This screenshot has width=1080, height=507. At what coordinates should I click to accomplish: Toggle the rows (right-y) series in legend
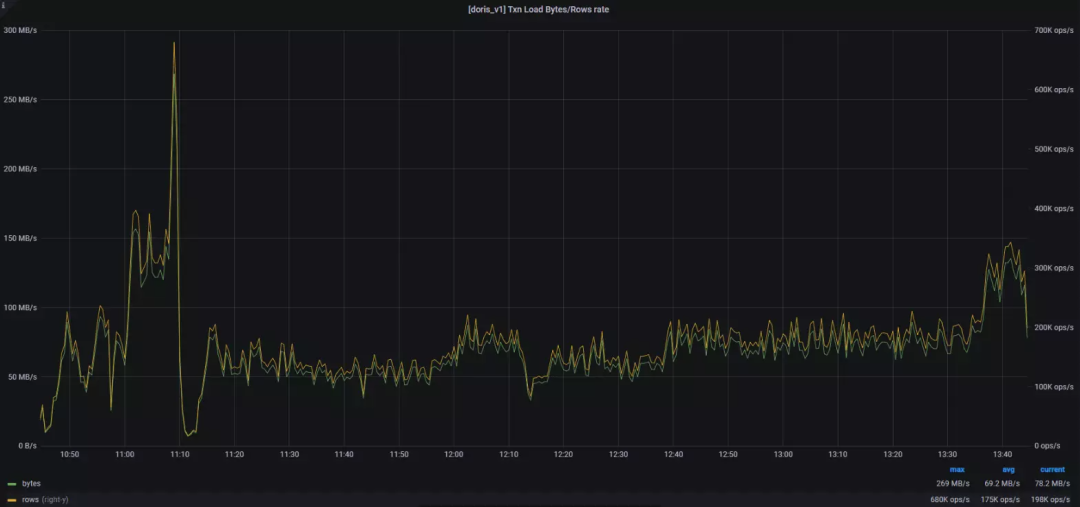45,499
